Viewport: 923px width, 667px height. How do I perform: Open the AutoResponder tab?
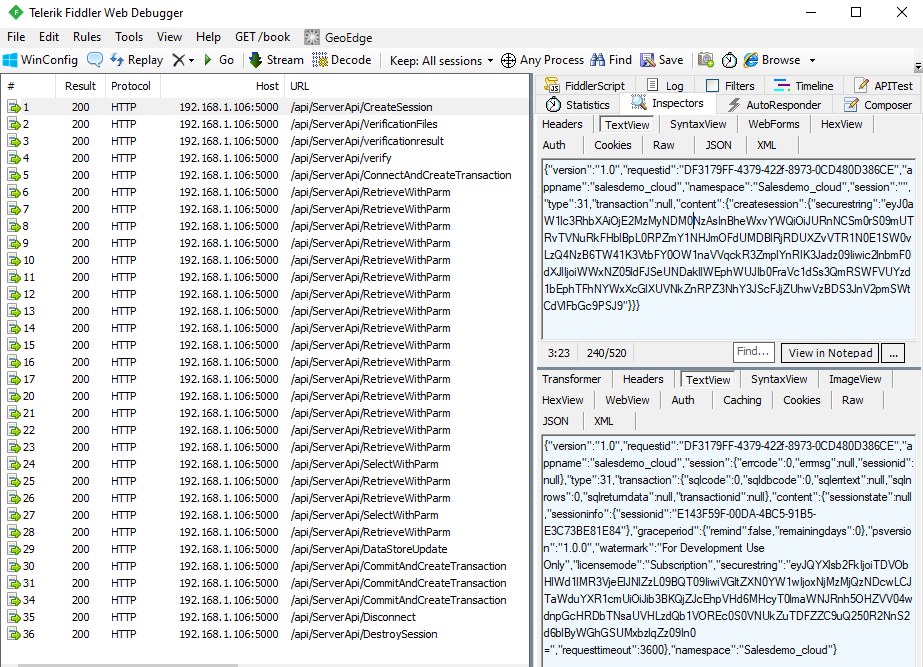(x=774, y=105)
